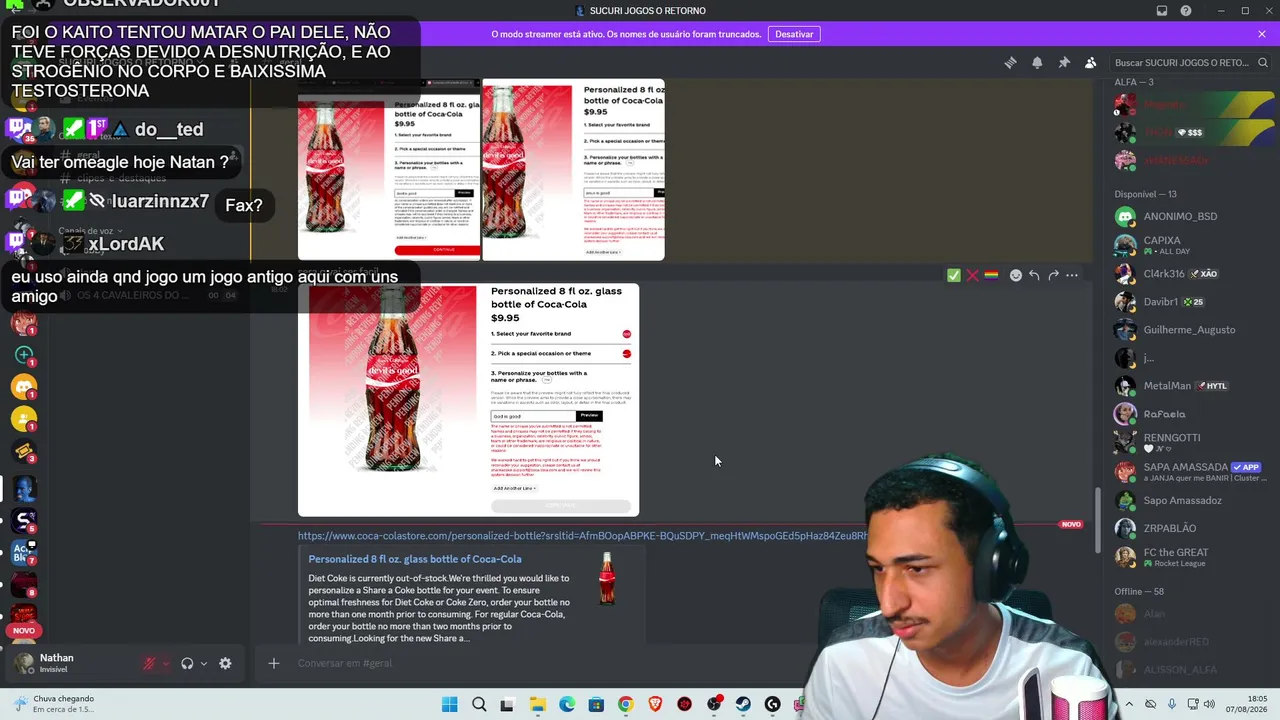Open Brave browser from taskbar
This screenshot has width=1280, height=720.
point(655,704)
